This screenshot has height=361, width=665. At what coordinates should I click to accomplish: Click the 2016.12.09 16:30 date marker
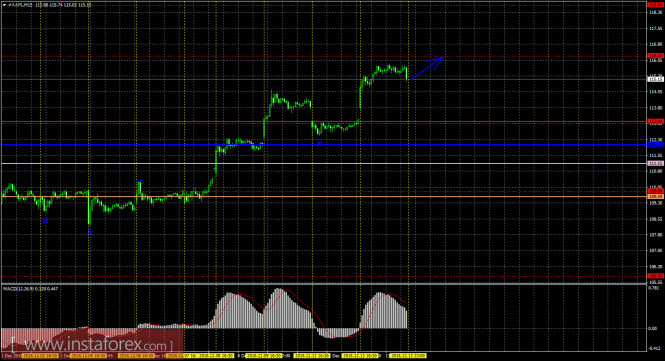tap(264, 355)
